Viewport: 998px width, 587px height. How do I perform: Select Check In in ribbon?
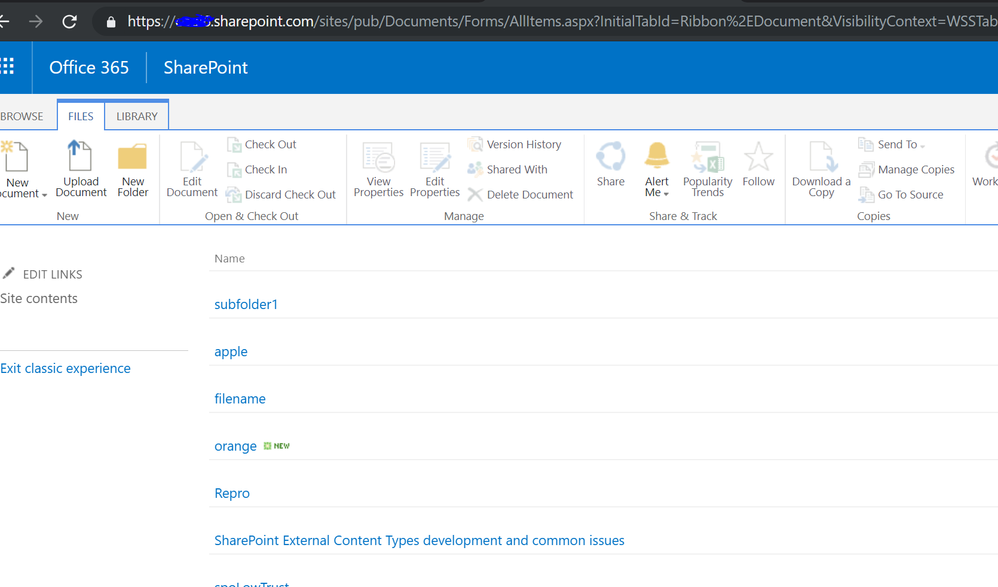257,169
